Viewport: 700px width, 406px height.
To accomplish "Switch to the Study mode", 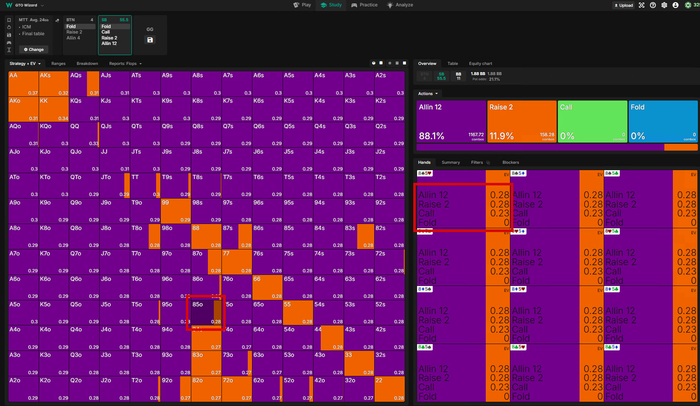I will (331, 5).
